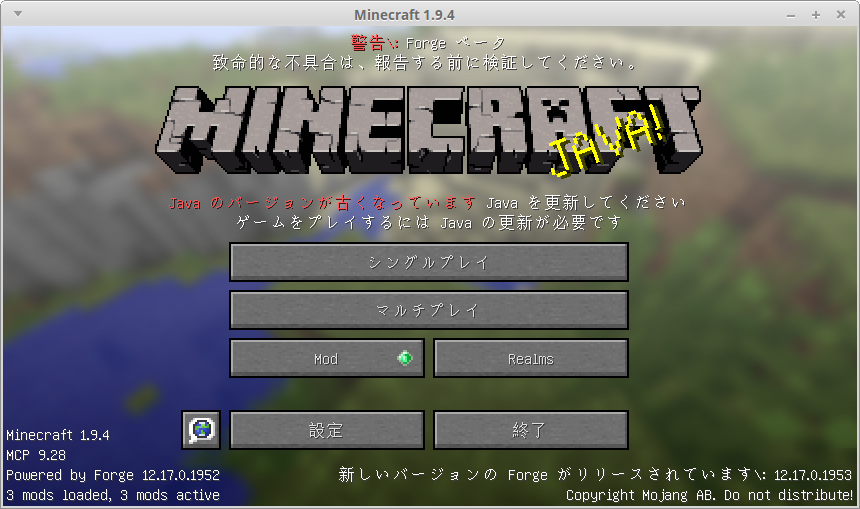Open Minecraft Realms
This screenshot has width=860, height=509.
pyautogui.click(x=531, y=358)
